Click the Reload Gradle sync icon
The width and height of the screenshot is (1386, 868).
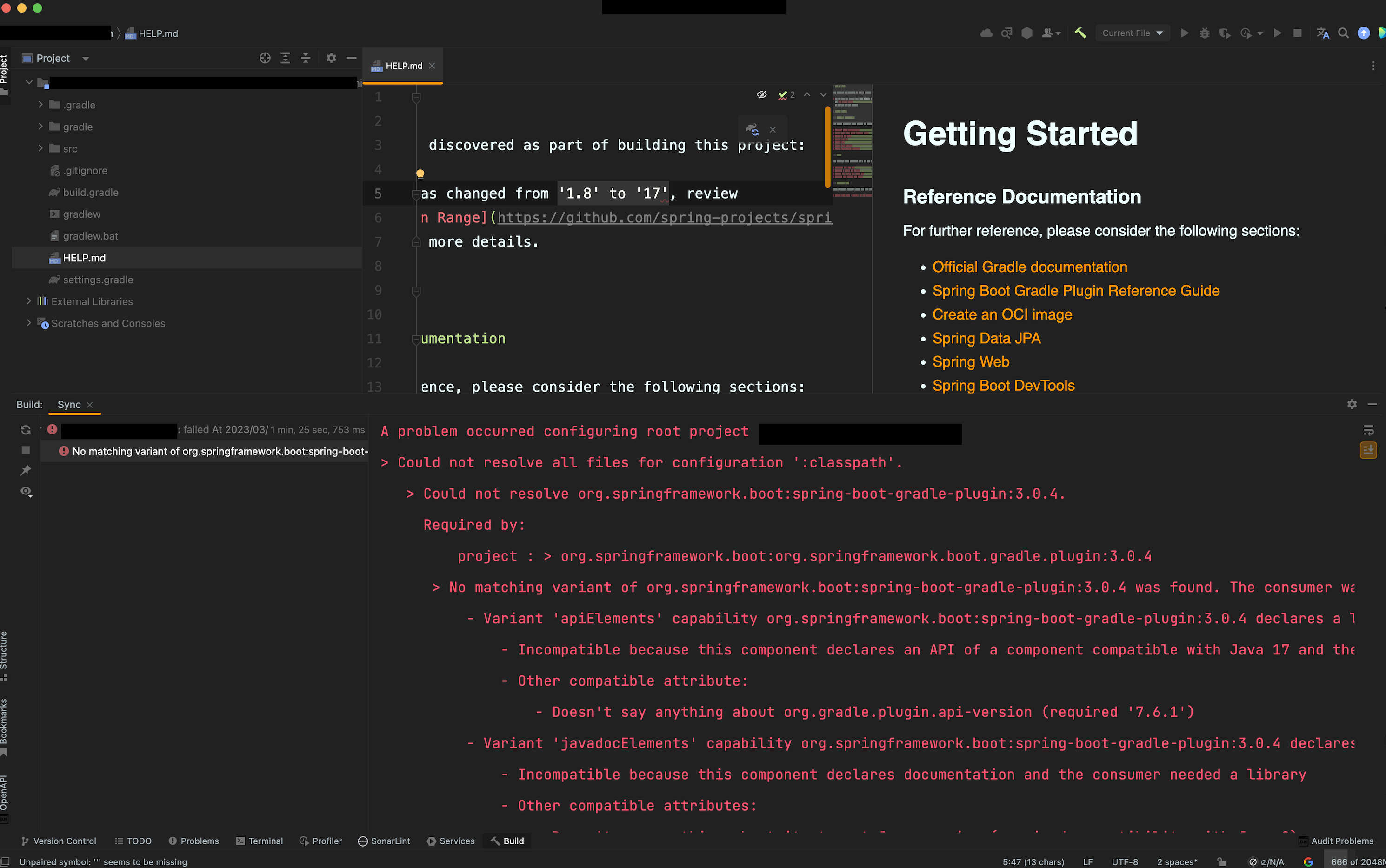[x=25, y=429]
